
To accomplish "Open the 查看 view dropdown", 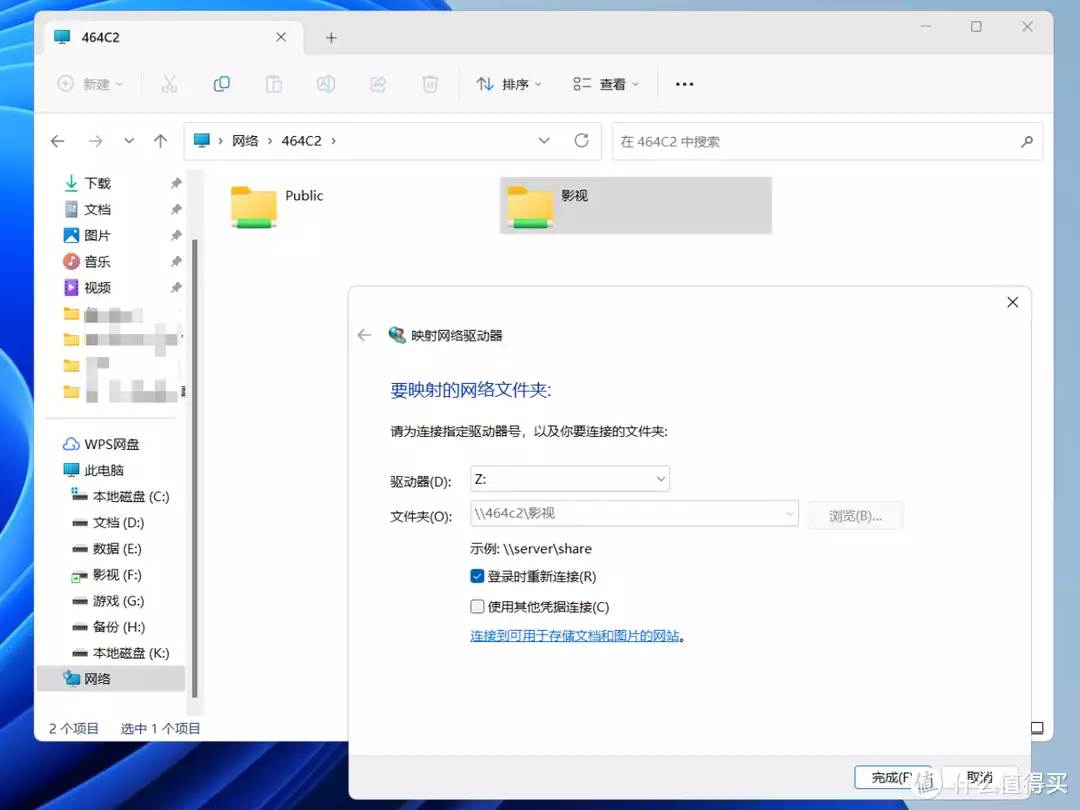I will 606,84.
